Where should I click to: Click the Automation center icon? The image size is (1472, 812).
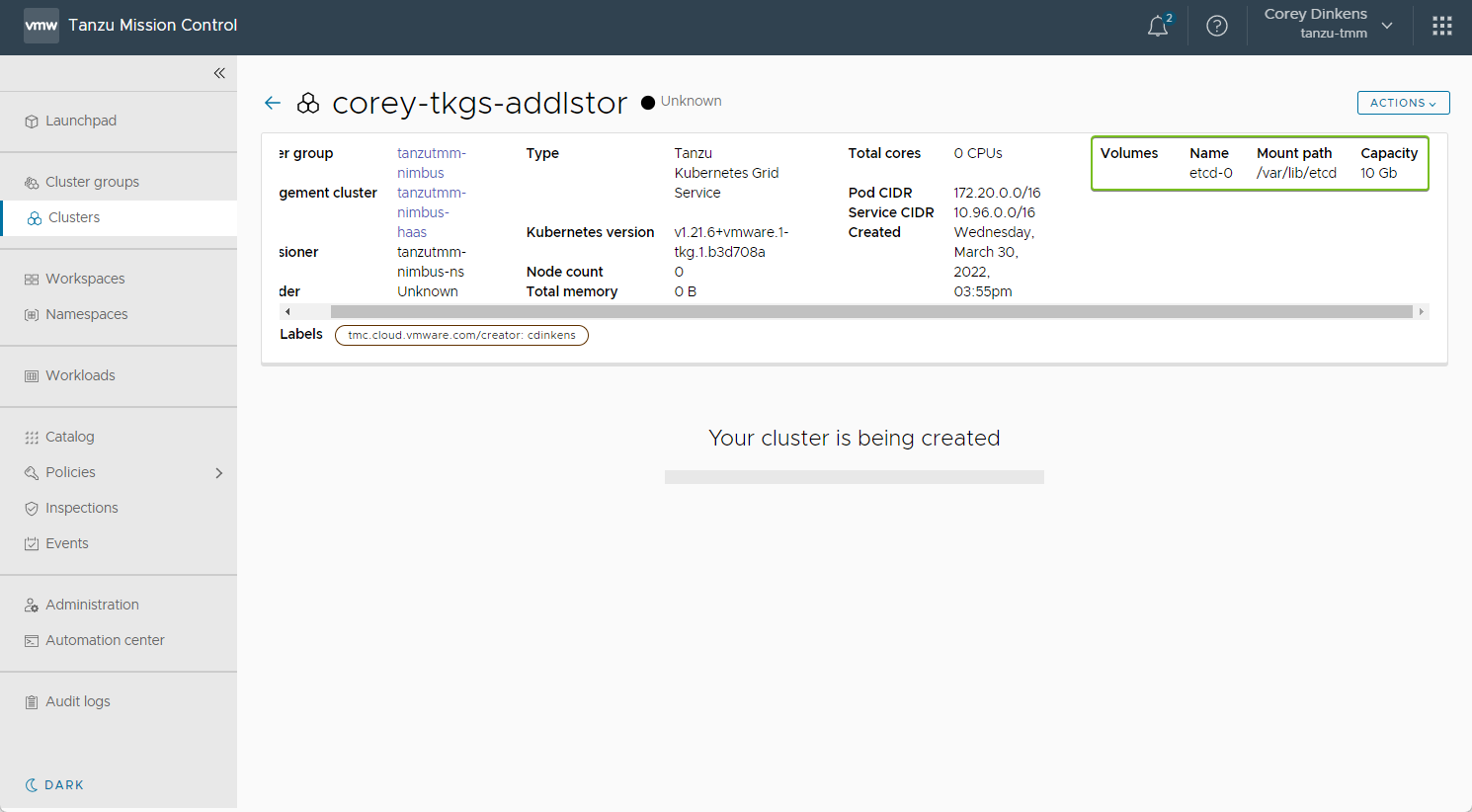(x=32, y=641)
